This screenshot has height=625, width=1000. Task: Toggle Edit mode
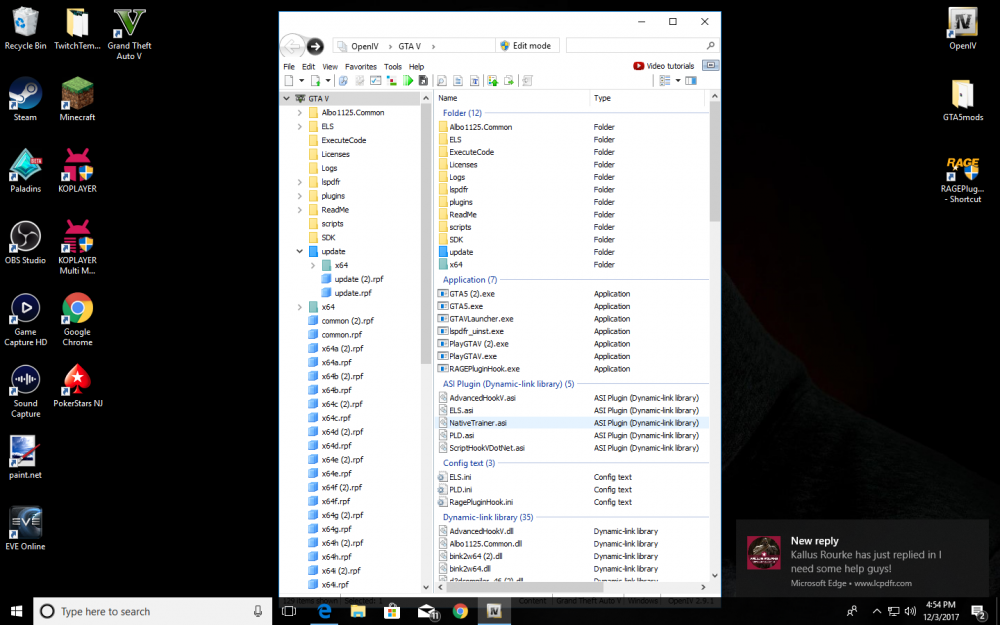coord(526,46)
